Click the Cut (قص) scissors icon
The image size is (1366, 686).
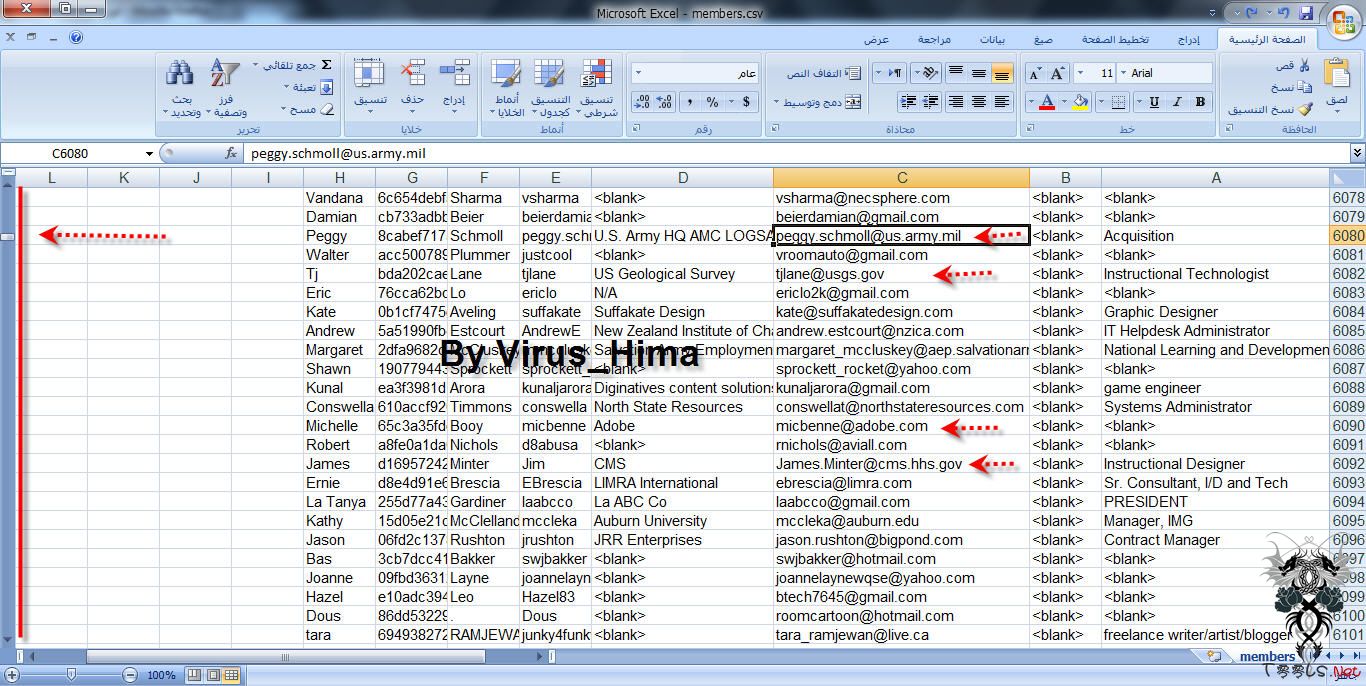1305,66
